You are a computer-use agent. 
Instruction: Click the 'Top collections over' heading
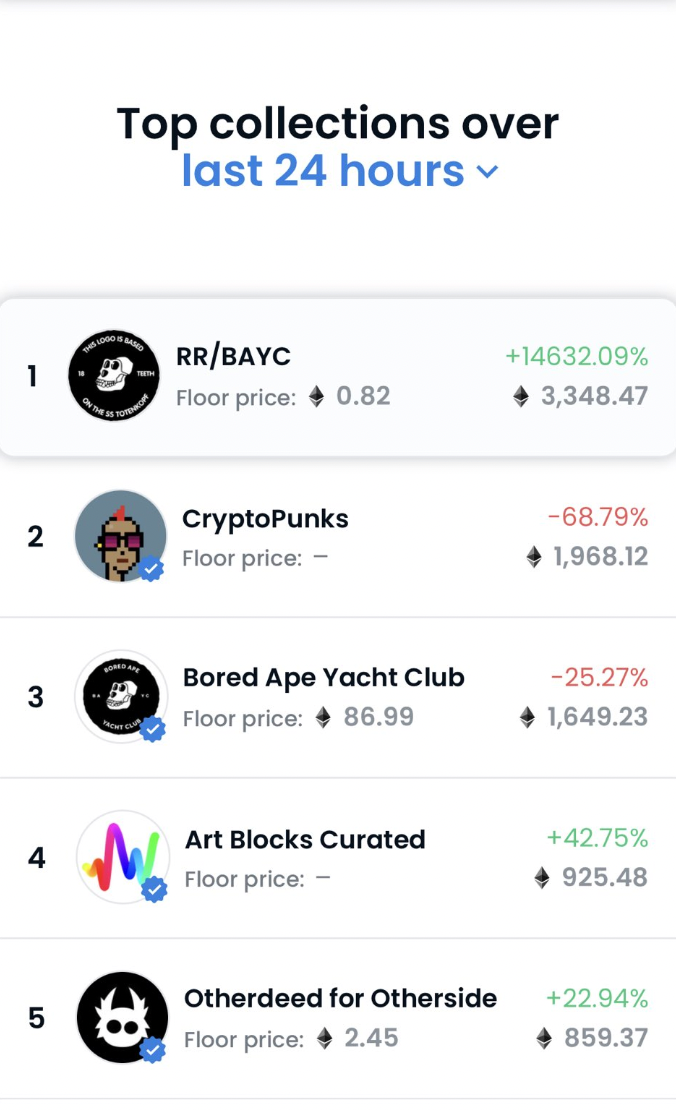tap(338, 123)
